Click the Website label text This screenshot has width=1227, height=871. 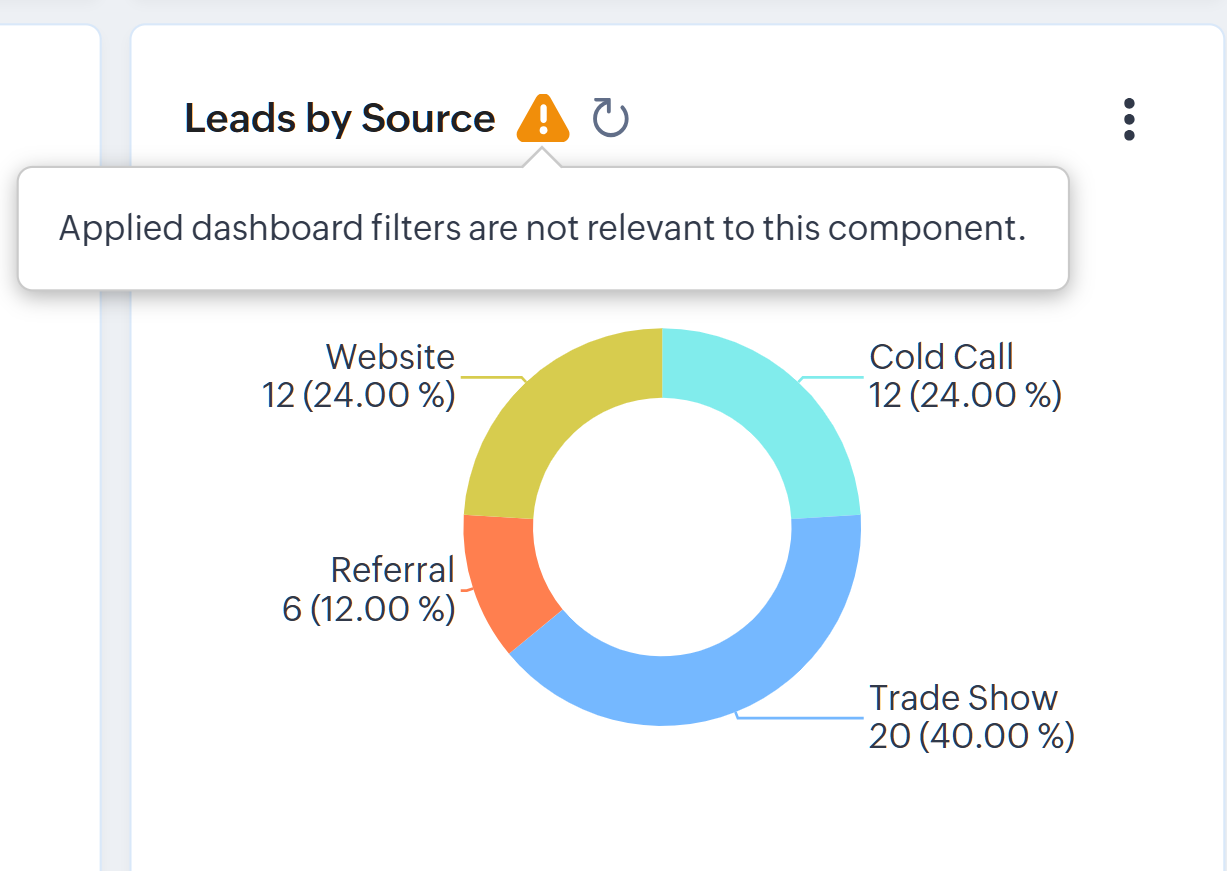tap(390, 357)
